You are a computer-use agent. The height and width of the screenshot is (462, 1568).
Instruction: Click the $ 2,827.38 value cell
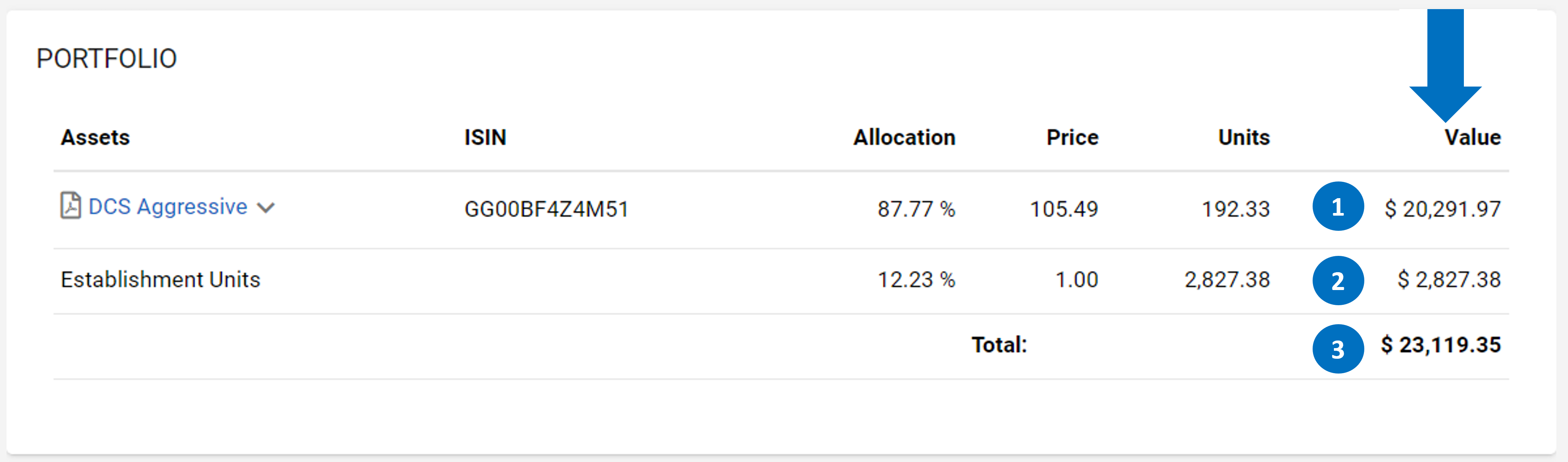point(1449,280)
